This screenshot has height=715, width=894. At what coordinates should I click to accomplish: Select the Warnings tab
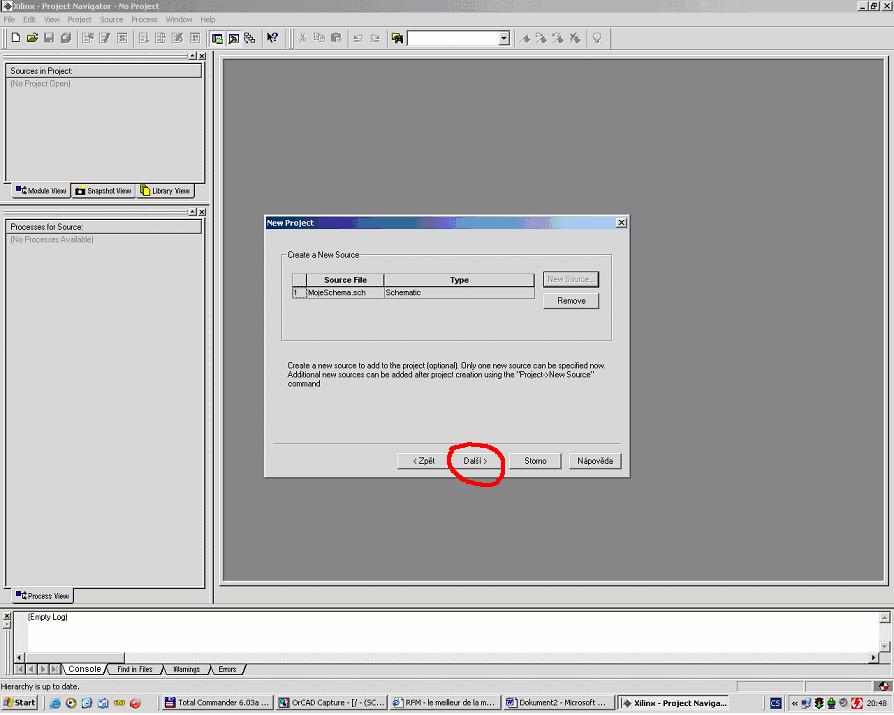pyautogui.click(x=186, y=669)
